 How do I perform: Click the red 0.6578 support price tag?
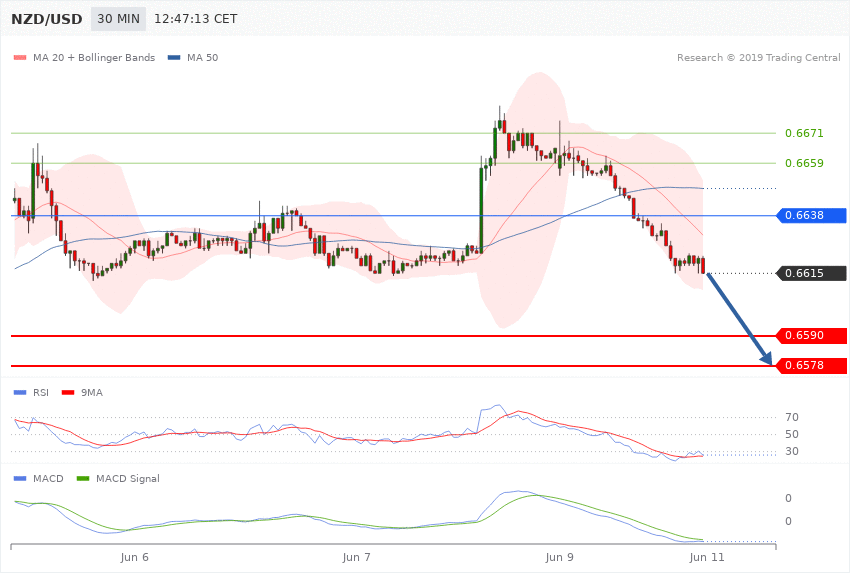coord(812,365)
